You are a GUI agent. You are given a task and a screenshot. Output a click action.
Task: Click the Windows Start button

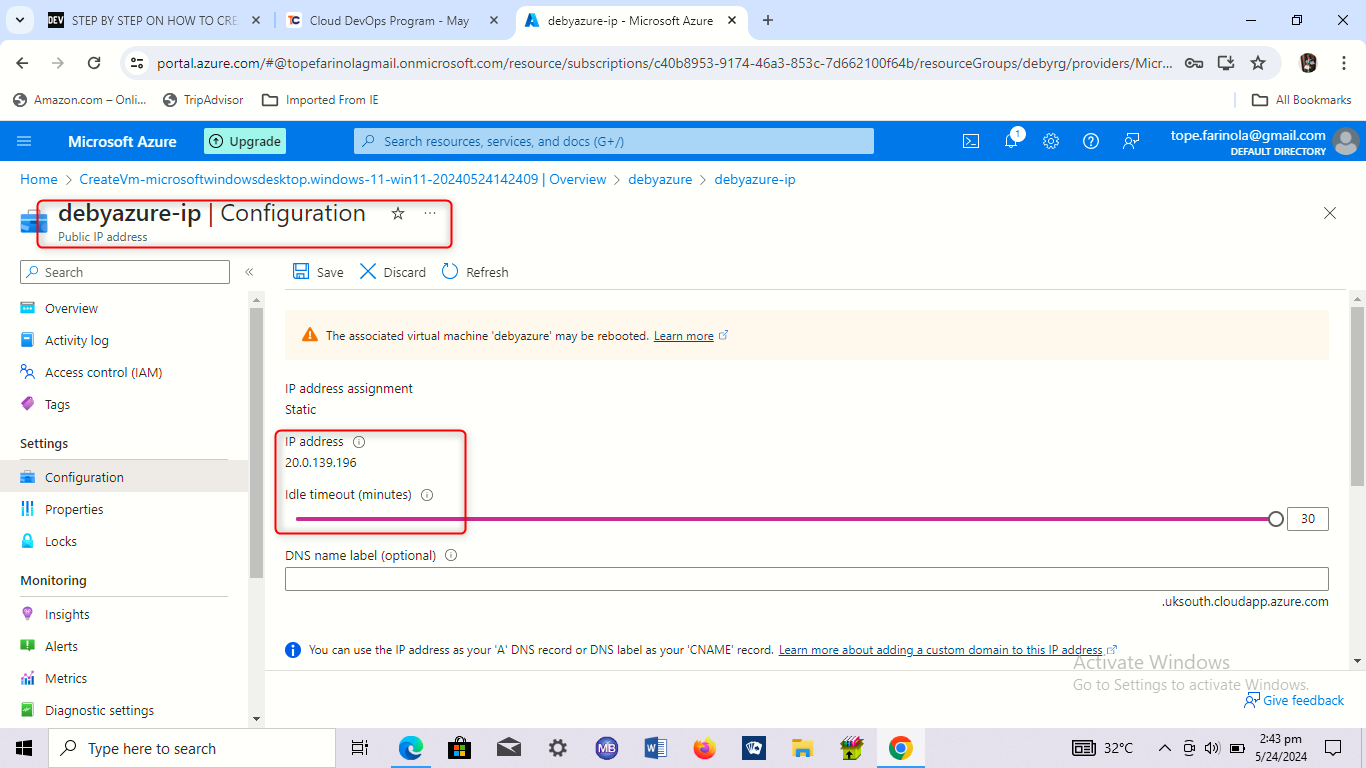(24, 748)
